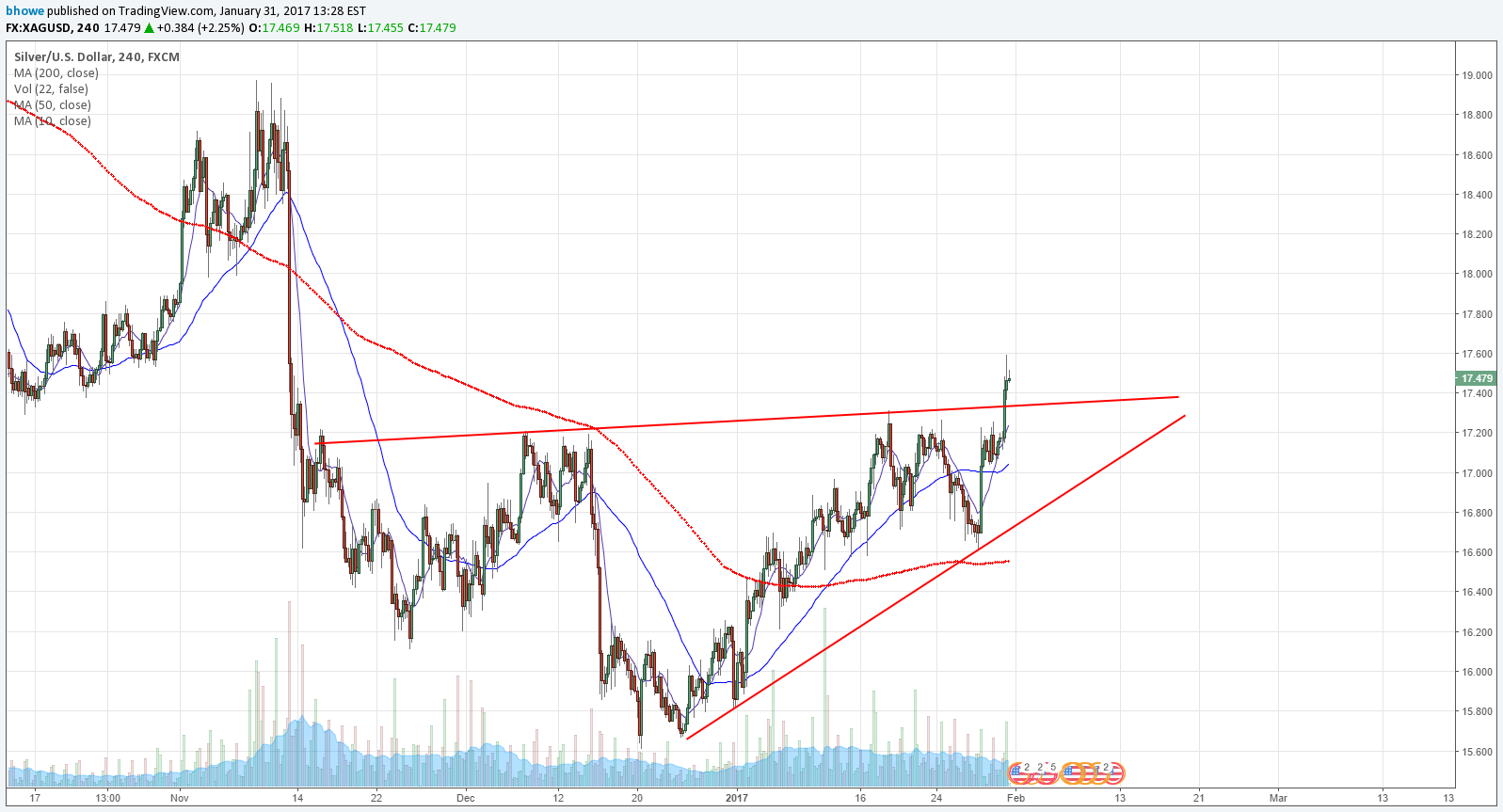Screen dimensions: 1503x812
Task: Click the 19.000 price axis label
Action: (1477, 75)
